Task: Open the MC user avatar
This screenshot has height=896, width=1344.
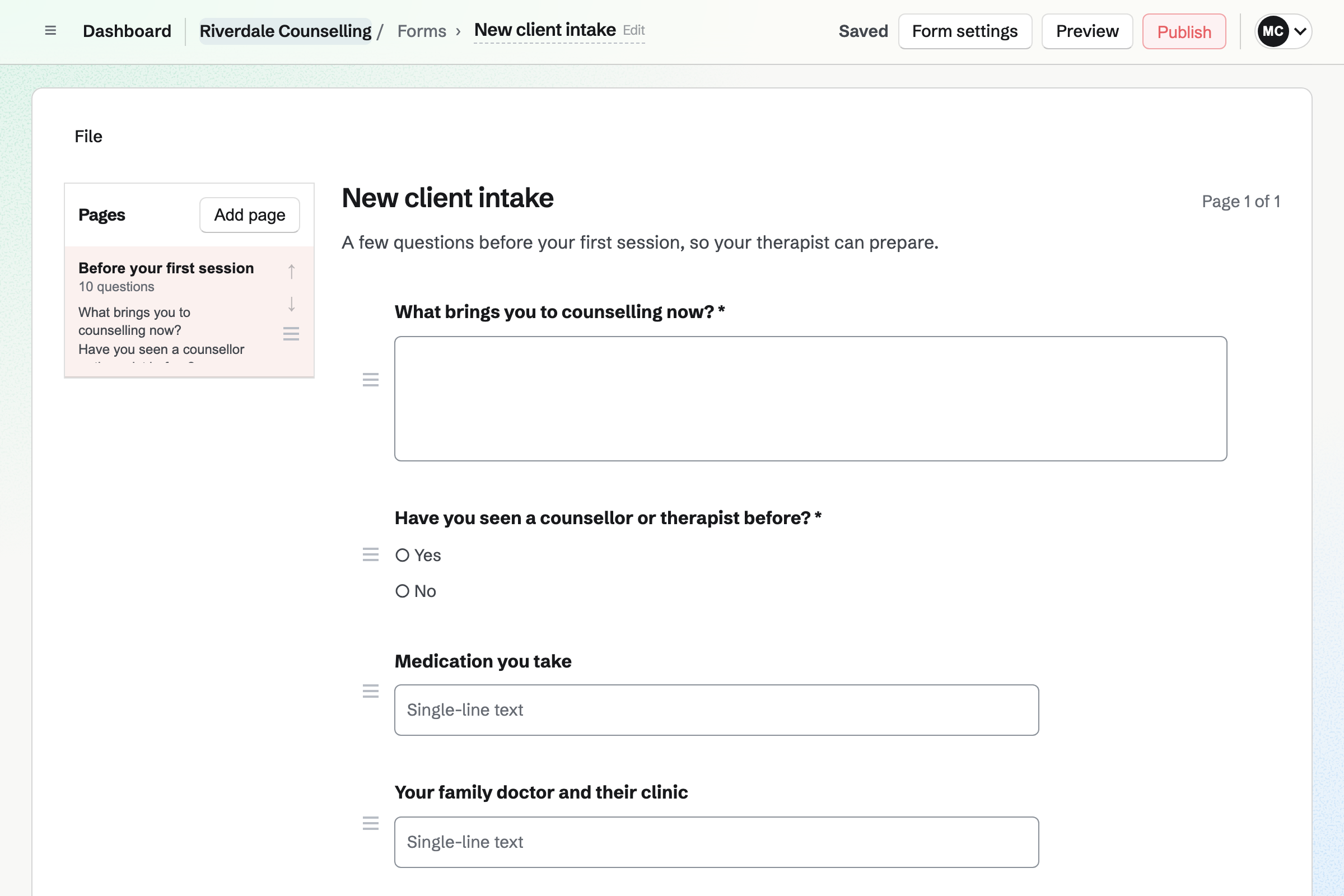Action: [1272, 31]
